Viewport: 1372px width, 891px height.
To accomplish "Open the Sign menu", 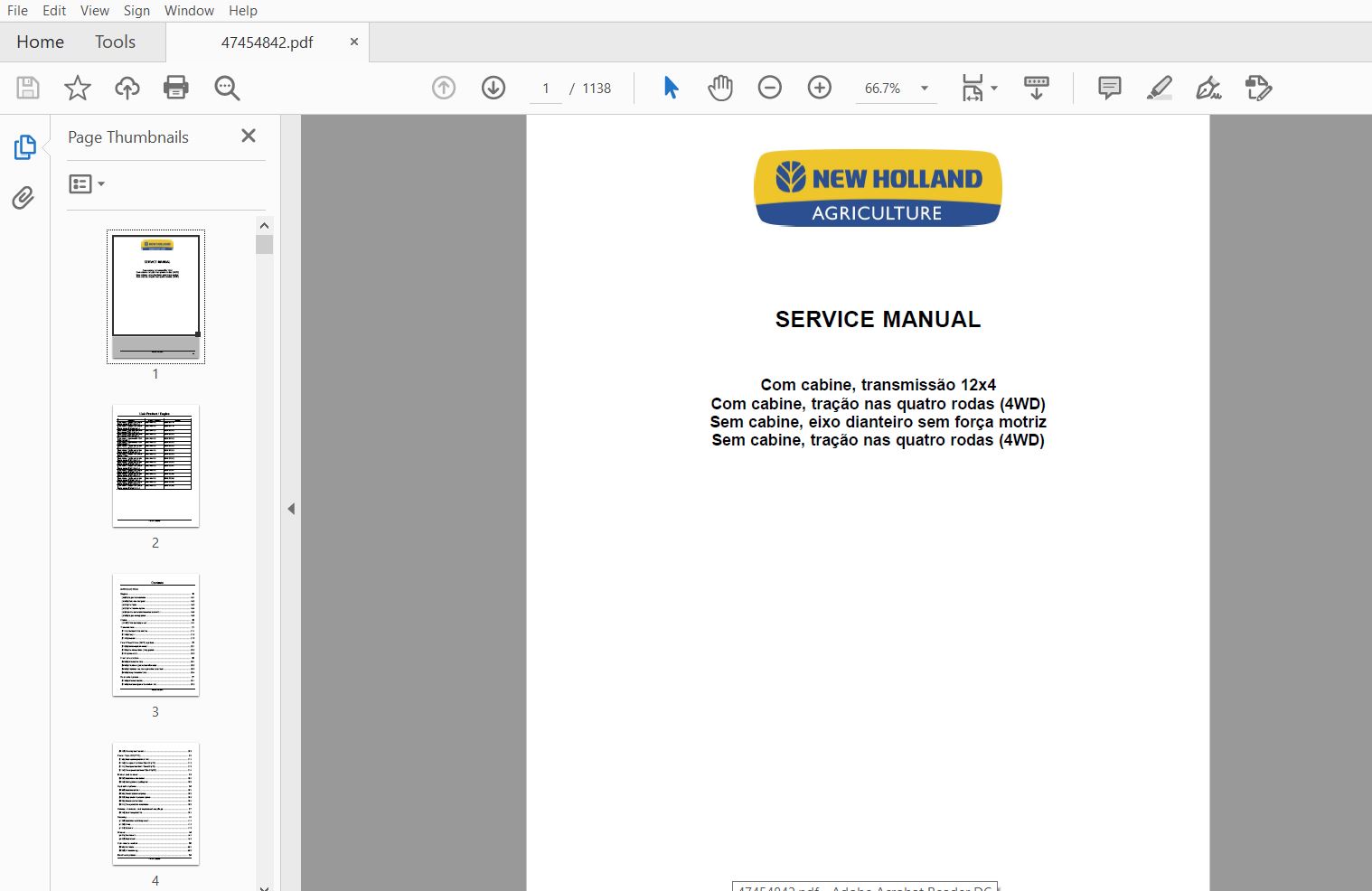I will 136,11.
